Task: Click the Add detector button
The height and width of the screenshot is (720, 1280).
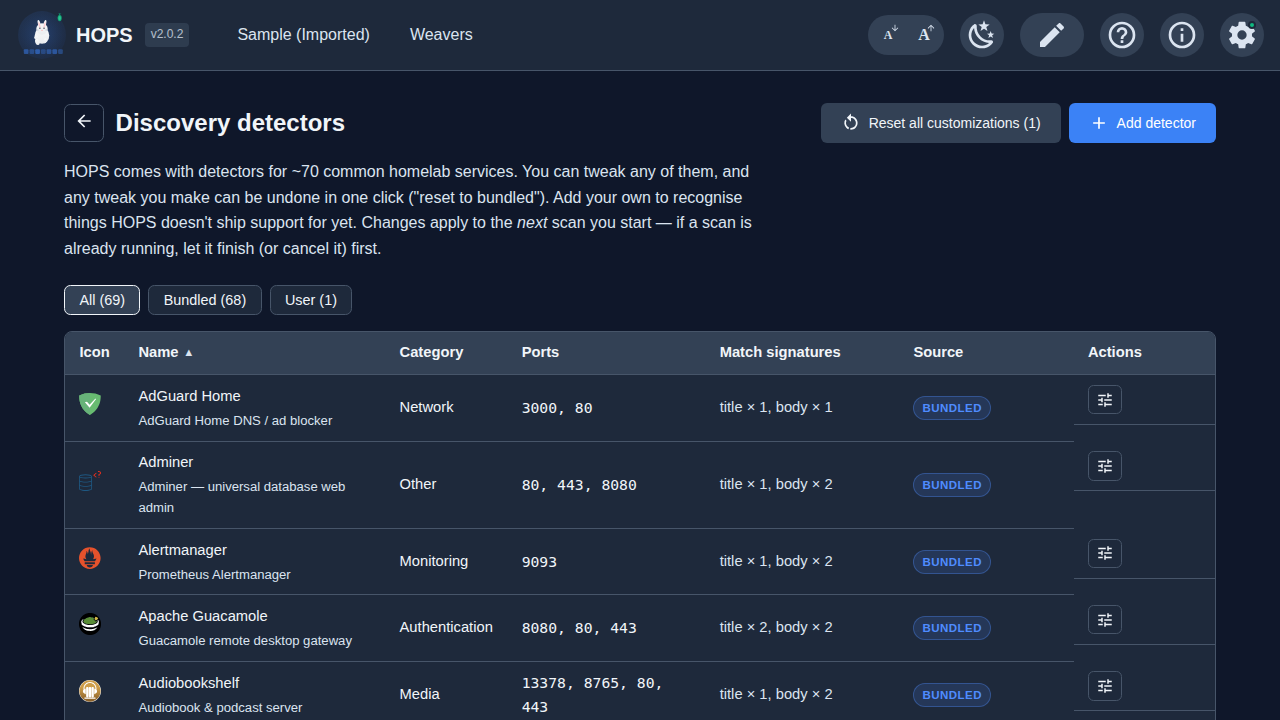Action: click(1142, 123)
